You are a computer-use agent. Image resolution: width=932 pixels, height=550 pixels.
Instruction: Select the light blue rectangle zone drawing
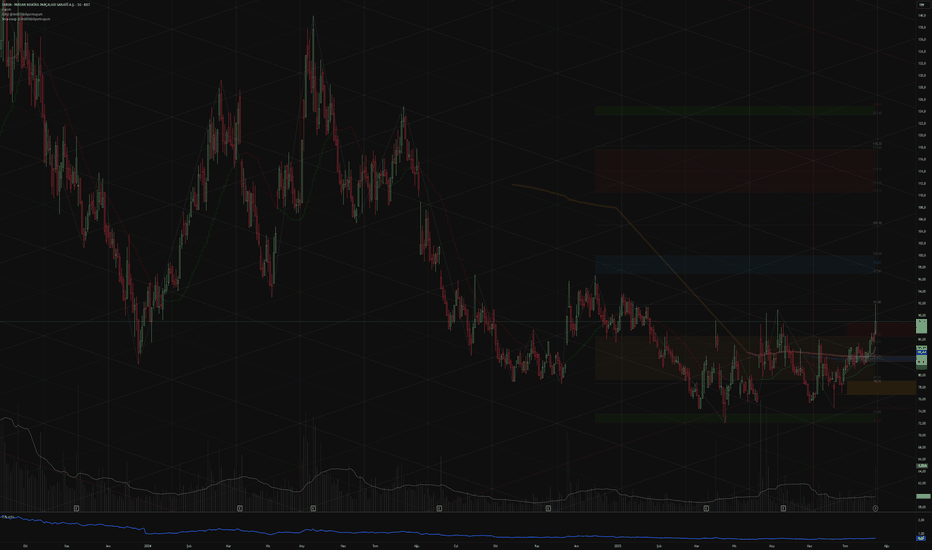pyautogui.click(x=734, y=264)
